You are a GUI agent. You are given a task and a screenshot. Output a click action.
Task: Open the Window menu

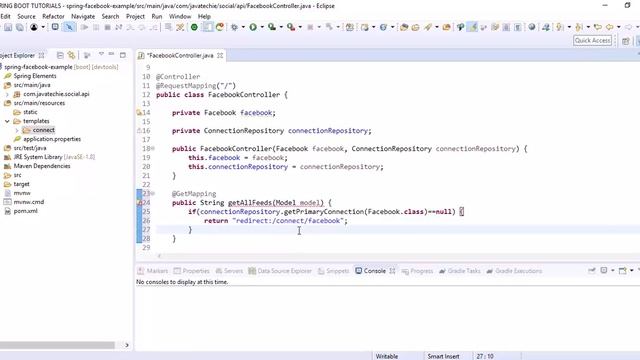tap(180, 16)
